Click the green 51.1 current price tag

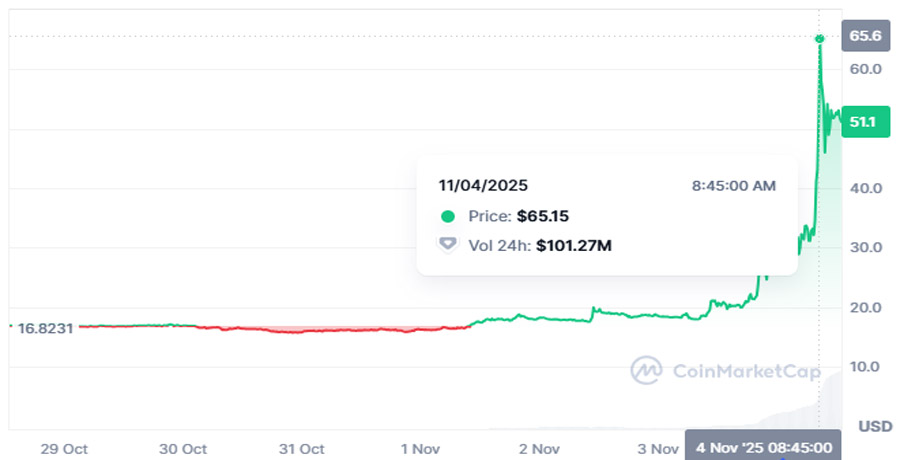point(864,122)
